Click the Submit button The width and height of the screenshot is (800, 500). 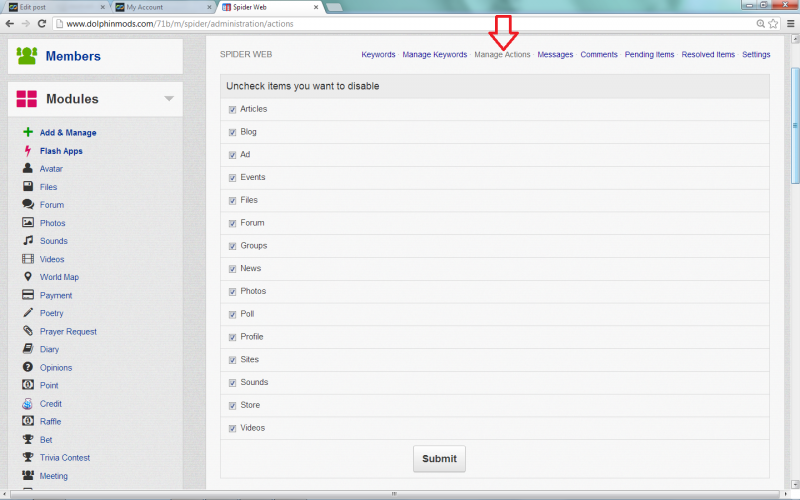(439, 459)
